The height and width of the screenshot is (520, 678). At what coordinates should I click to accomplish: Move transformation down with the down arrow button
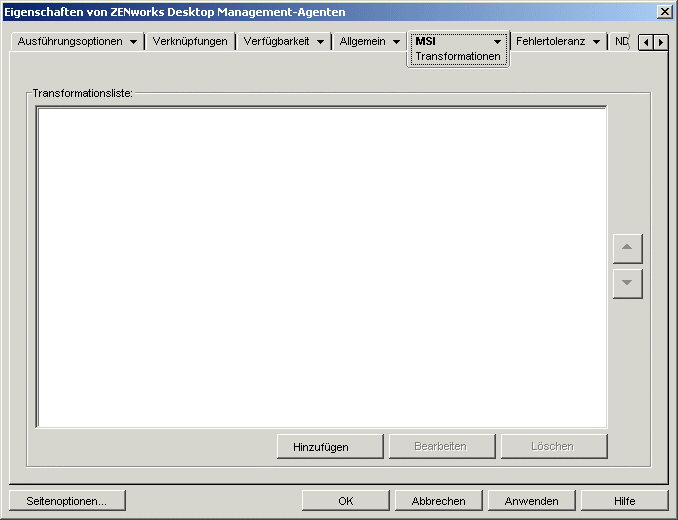(627, 284)
